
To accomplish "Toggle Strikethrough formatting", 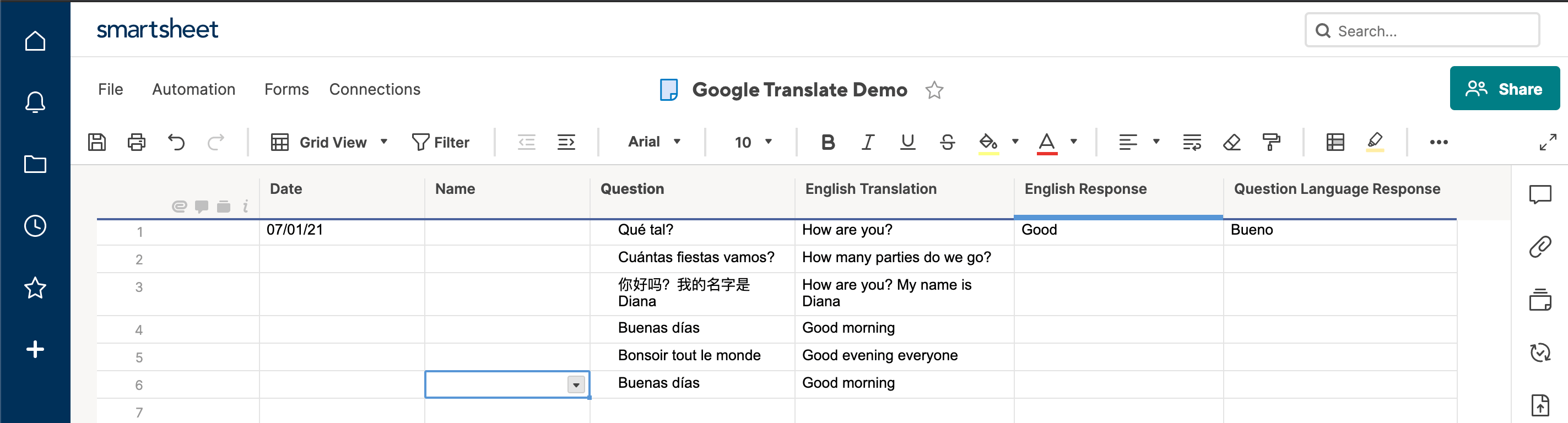I will pos(947,143).
